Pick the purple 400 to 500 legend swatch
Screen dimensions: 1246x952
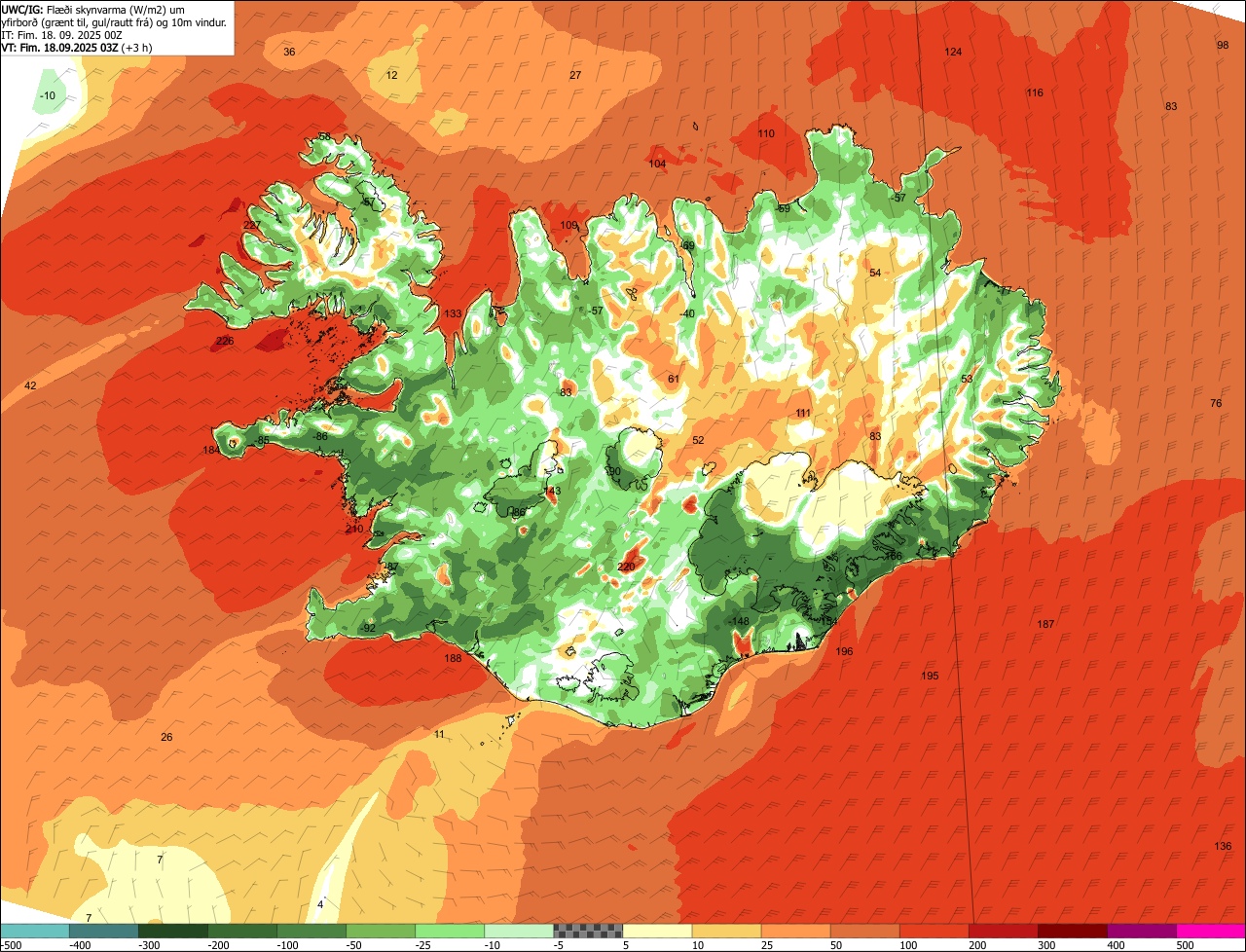(x=1141, y=931)
